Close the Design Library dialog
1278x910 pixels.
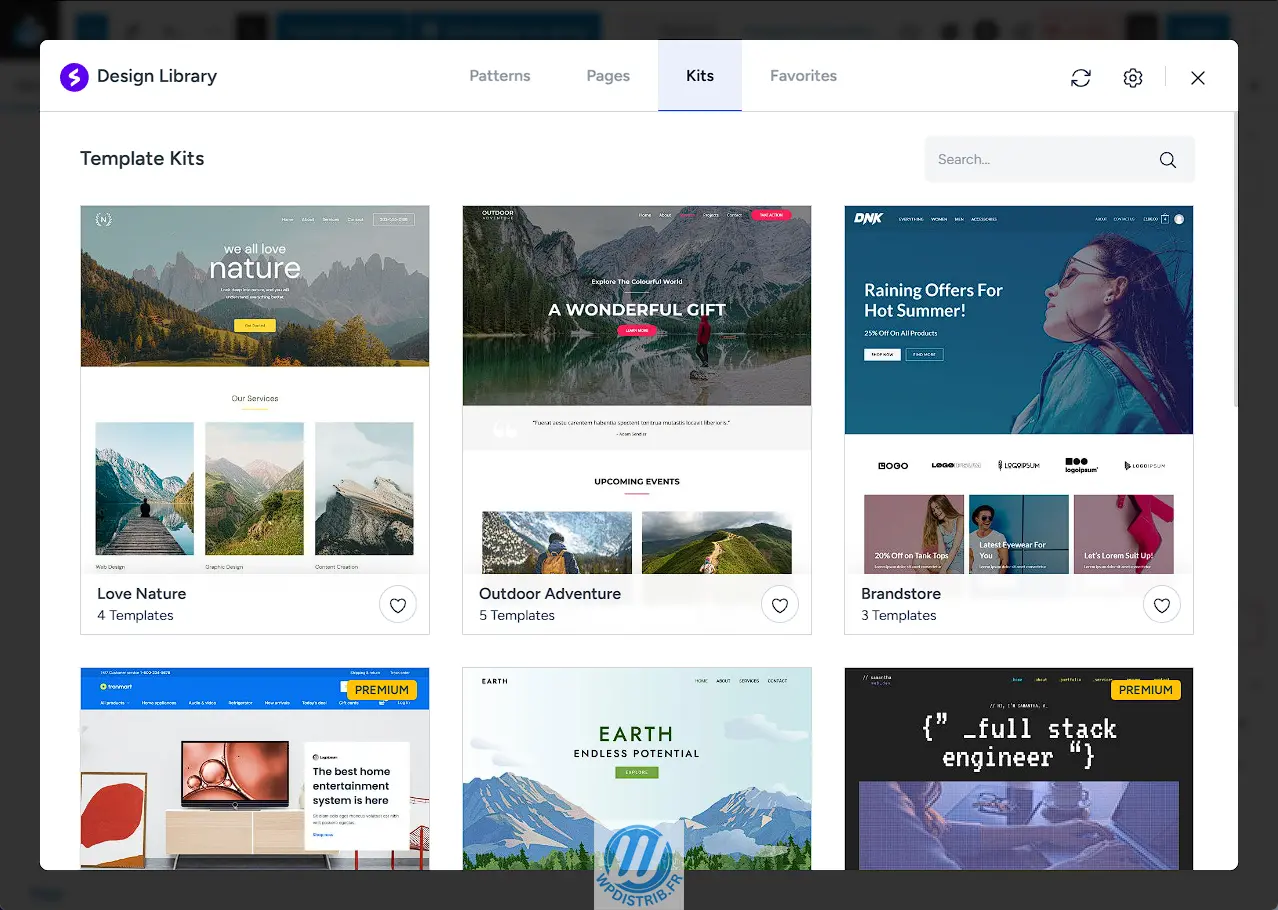1198,78
